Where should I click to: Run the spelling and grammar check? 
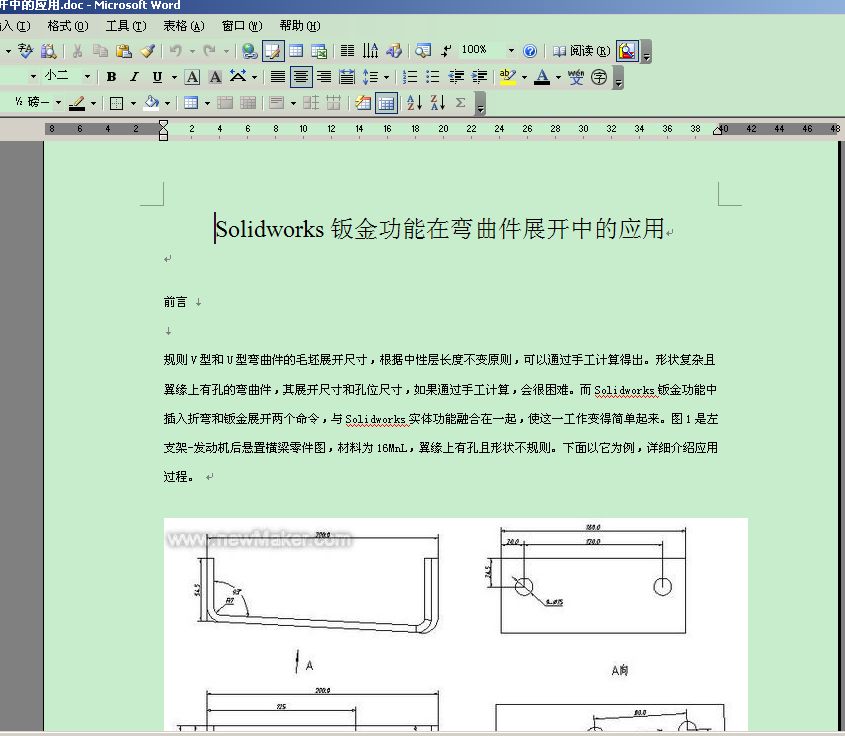click(x=25, y=51)
